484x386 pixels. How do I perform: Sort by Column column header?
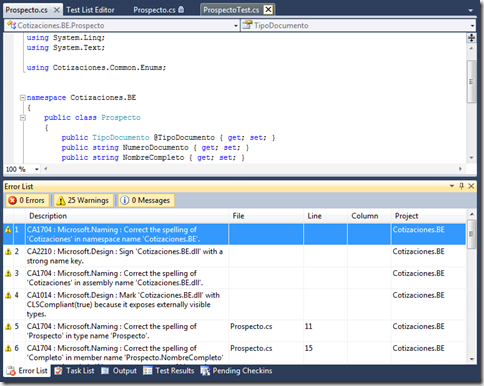point(369,216)
